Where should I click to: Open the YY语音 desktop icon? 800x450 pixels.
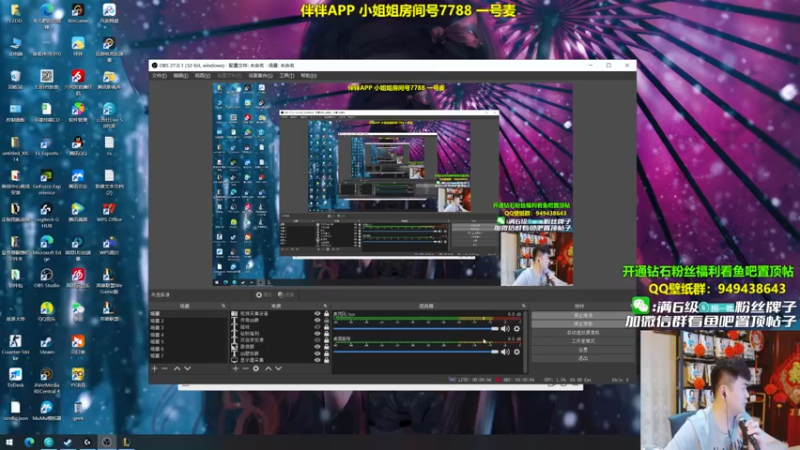78,378
